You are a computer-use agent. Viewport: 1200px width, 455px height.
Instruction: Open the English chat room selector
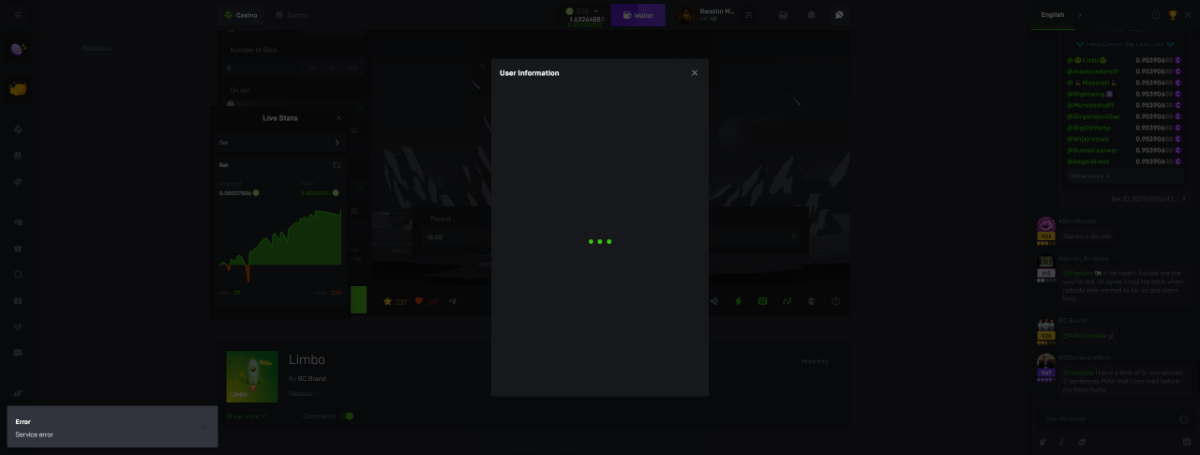coord(1053,15)
